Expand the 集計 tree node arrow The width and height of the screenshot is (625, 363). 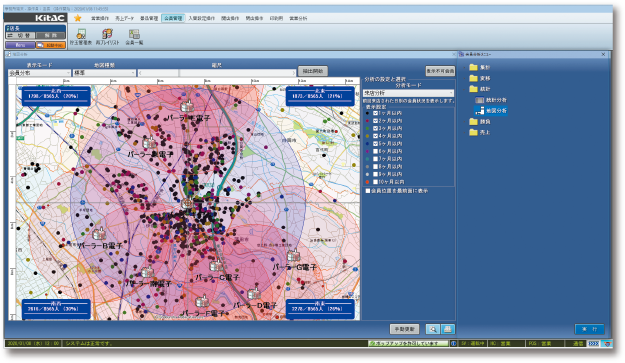coord(465,67)
